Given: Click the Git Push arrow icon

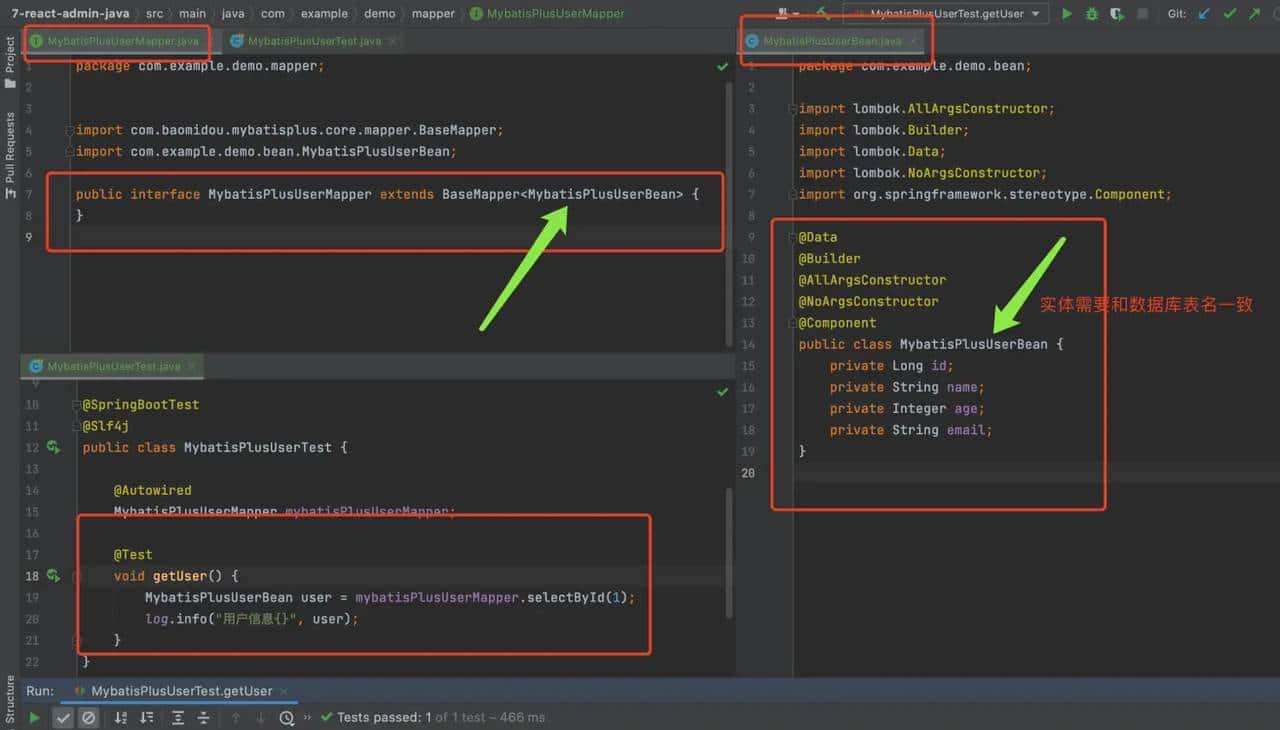Looking at the screenshot, I should 1255,15.
